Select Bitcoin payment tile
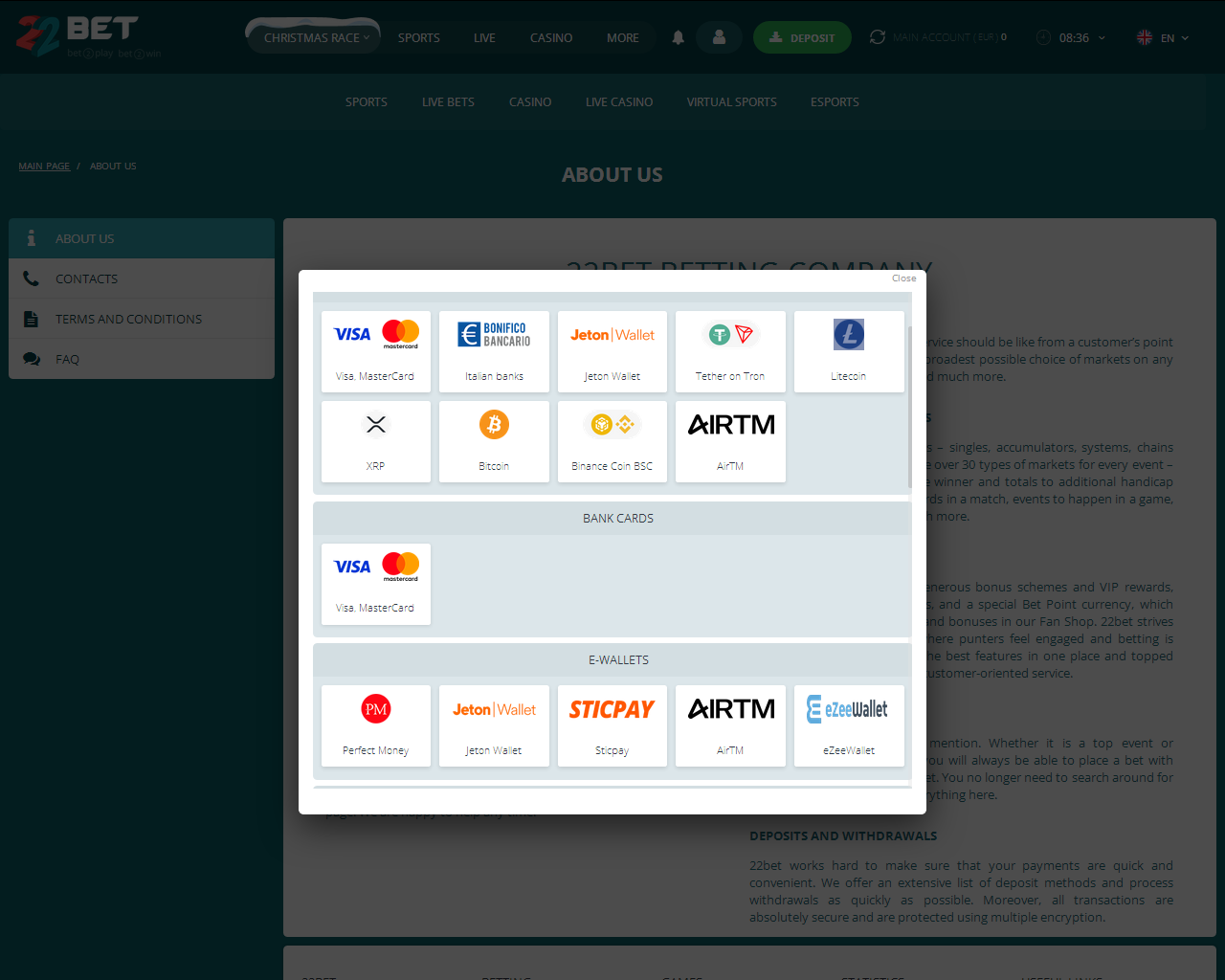The width and height of the screenshot is (1225, 980). (x=494, y=441)
